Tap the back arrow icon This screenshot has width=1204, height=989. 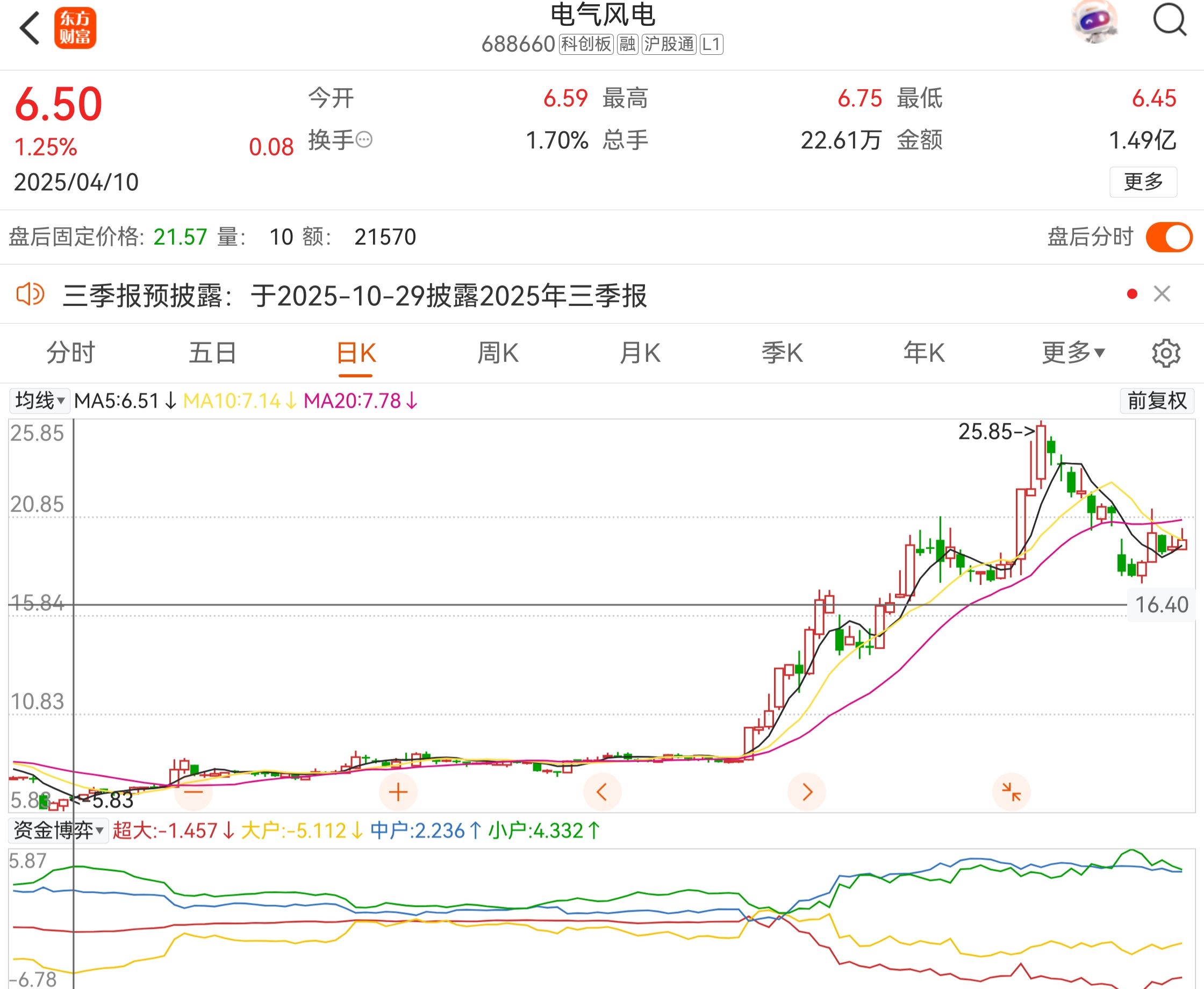30,28
